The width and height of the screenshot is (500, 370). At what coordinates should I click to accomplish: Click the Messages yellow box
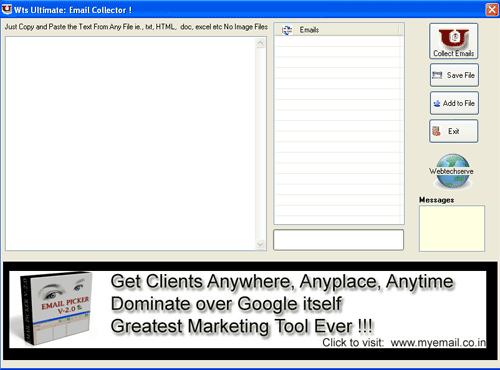452,228
